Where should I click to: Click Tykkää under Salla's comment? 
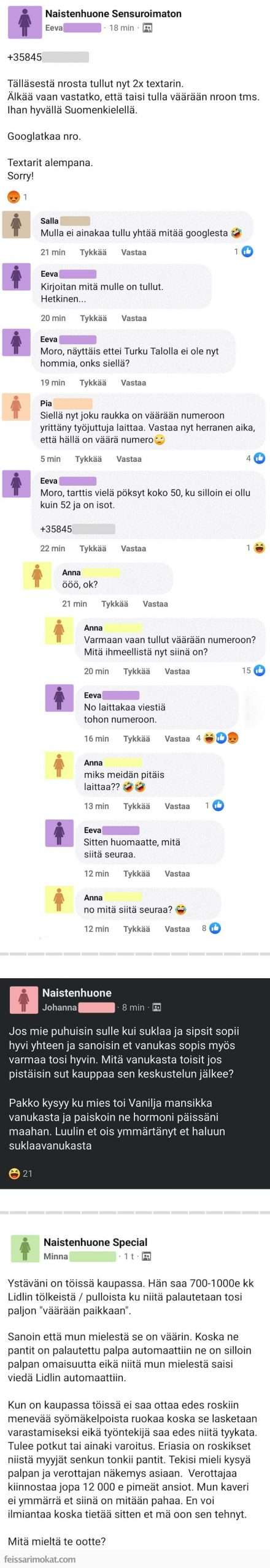(93, 252)
